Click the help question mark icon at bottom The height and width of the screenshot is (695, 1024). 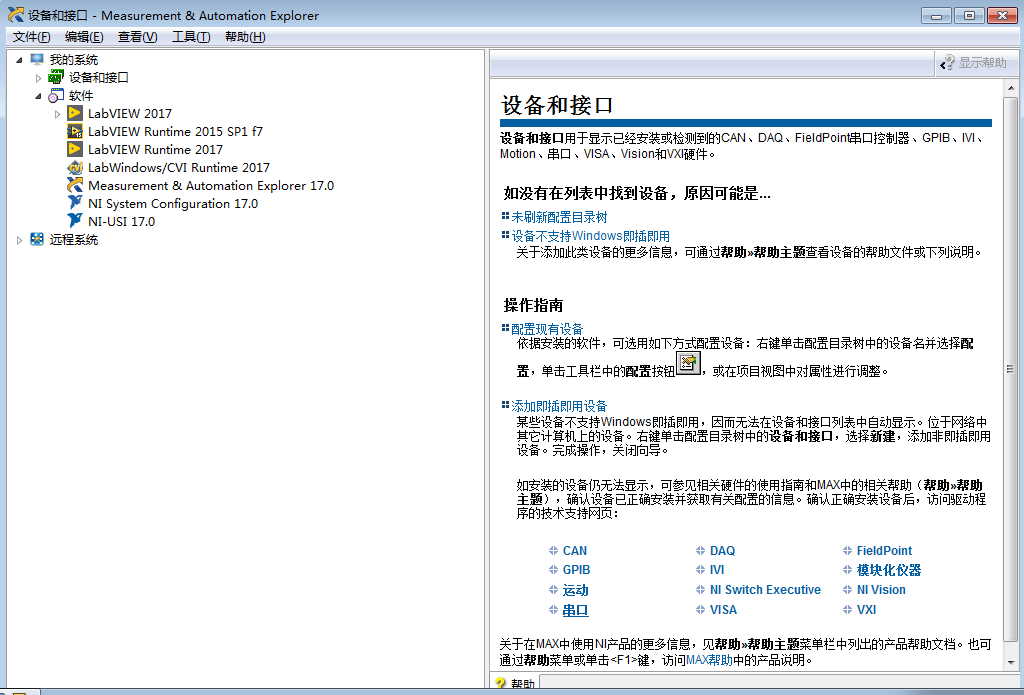click(x=500, y=683)
